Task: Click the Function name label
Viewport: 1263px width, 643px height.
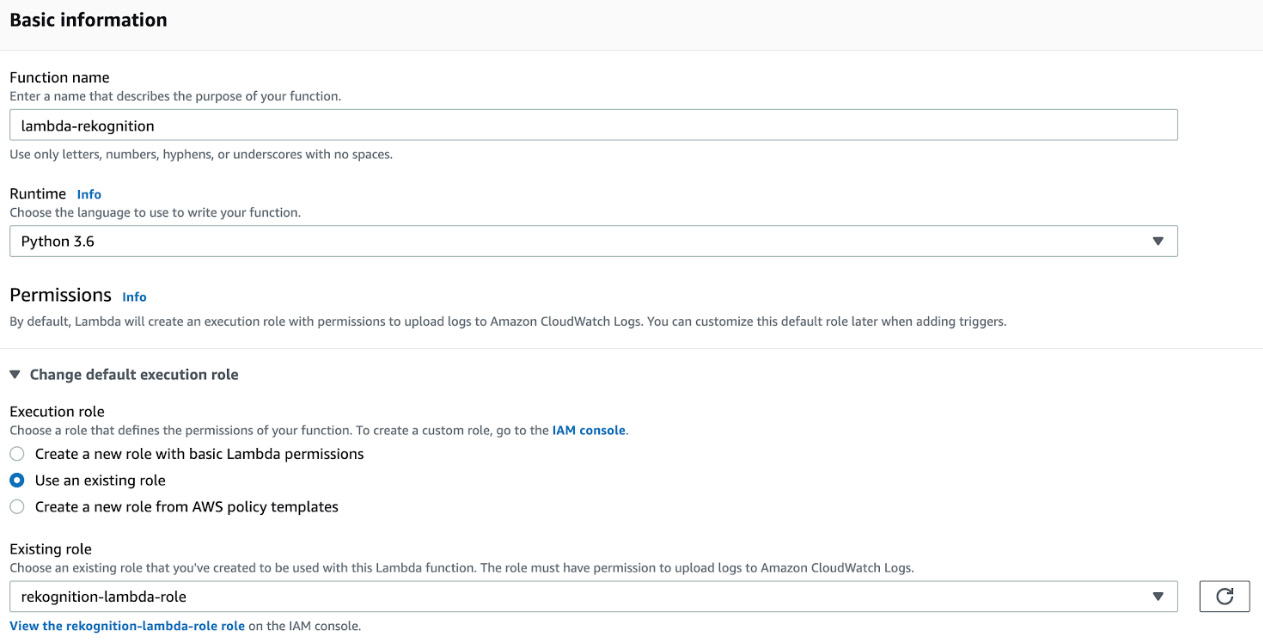Action: (x=59, y=77)
